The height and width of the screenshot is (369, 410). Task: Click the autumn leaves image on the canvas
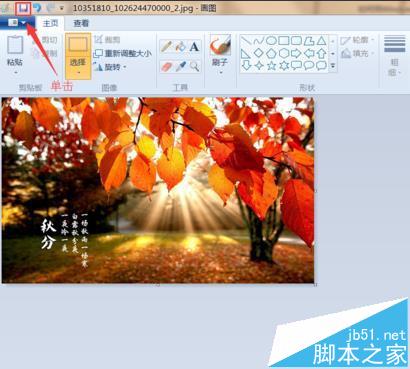pos(158,190)
